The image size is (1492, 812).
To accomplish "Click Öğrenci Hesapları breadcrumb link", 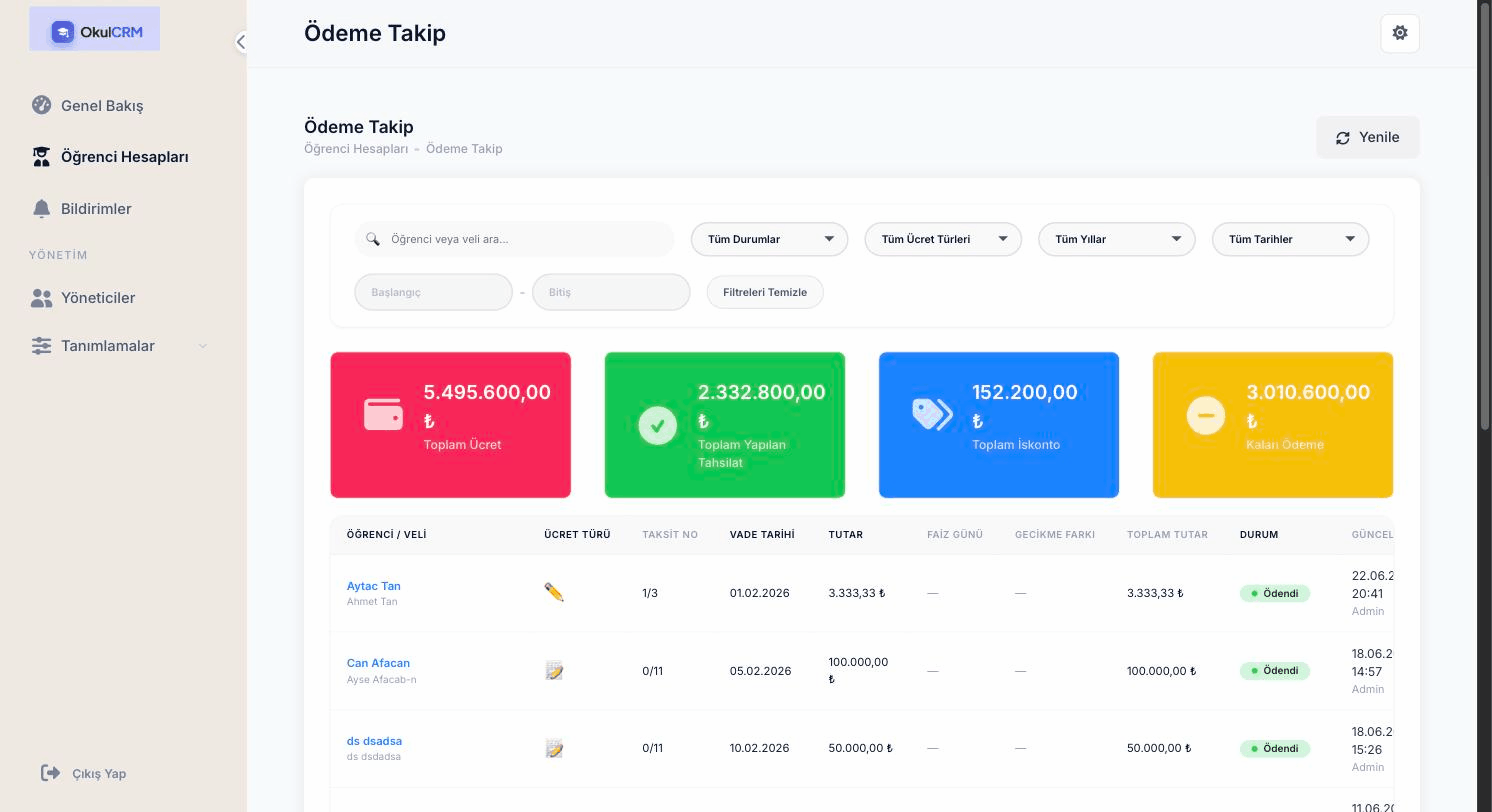I will [x=356, y=149].
